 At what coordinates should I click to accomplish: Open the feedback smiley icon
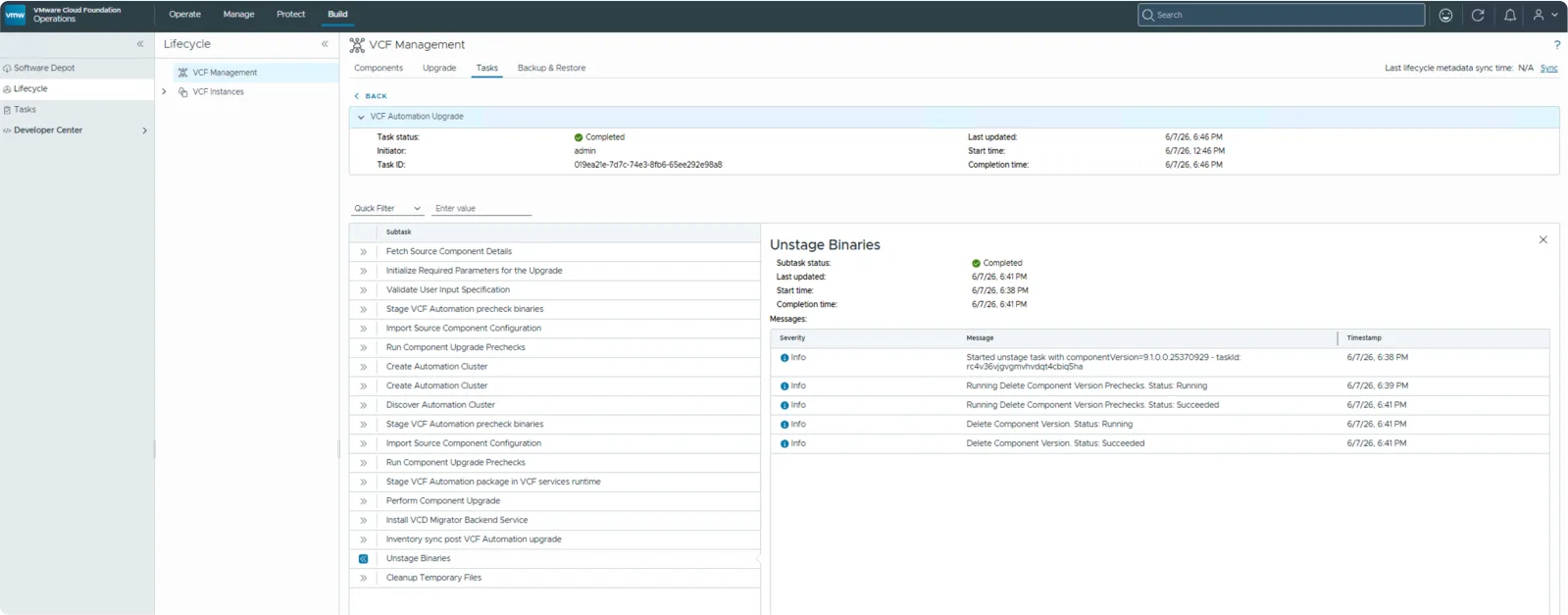[1445, 15]
